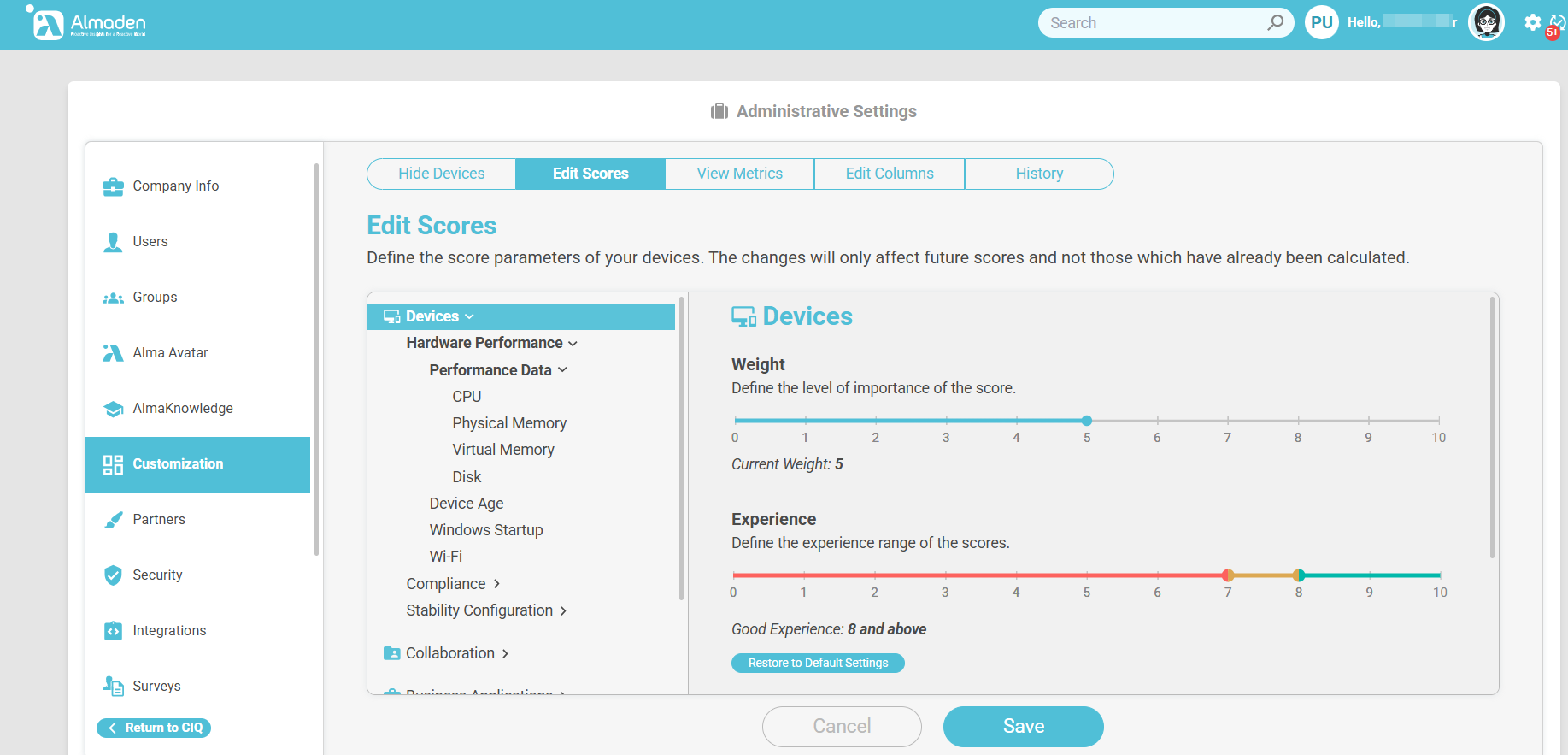Click the Company Info briefcase icon
Viewport: 1568px width, 755px height.
click(113, 186)
